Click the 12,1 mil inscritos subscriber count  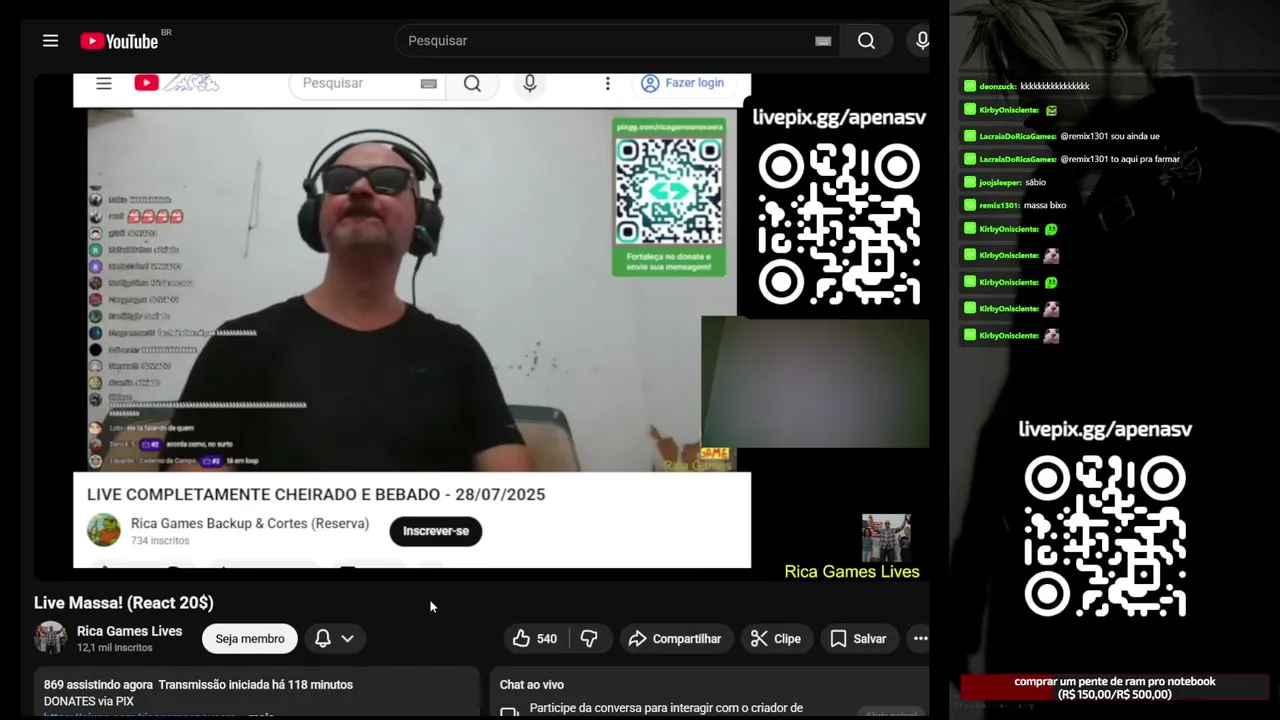click(x=115, y=648)
